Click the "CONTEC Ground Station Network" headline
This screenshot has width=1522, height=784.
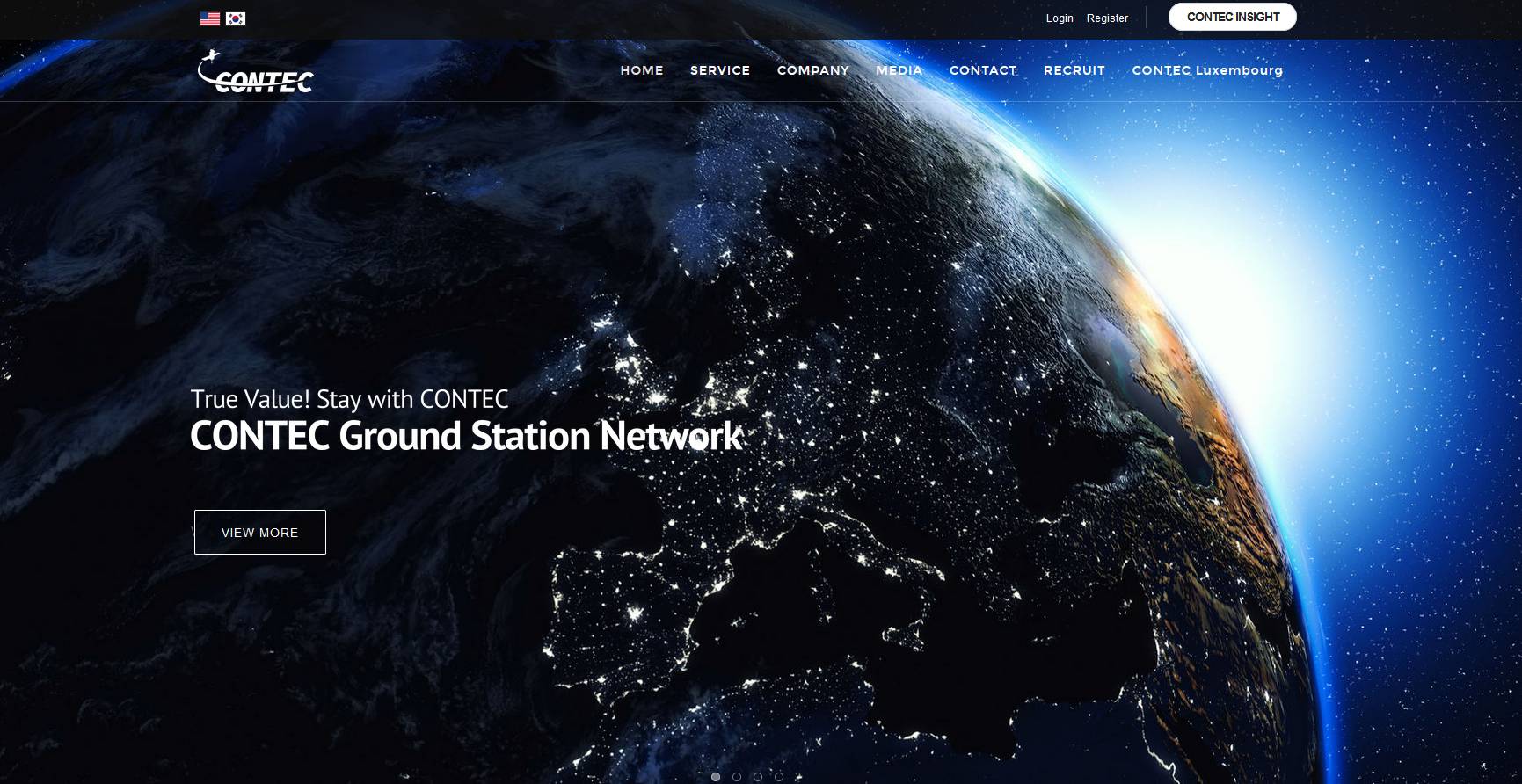click(467, 436)
